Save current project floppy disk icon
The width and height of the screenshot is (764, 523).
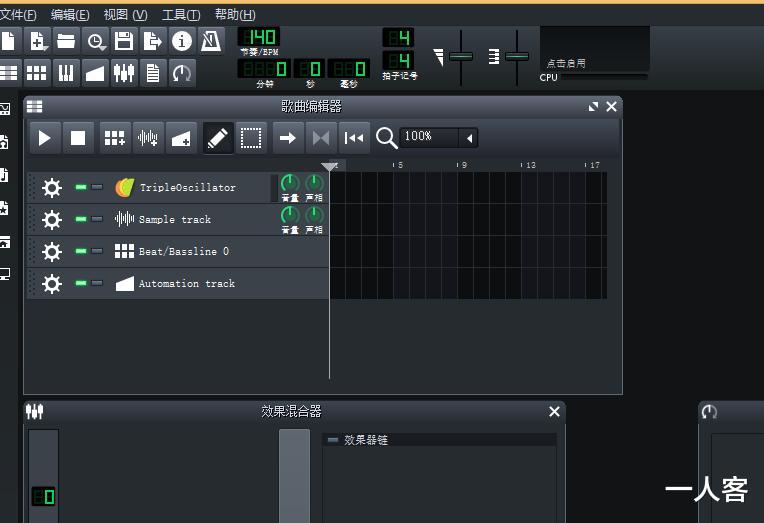[124, 41]
